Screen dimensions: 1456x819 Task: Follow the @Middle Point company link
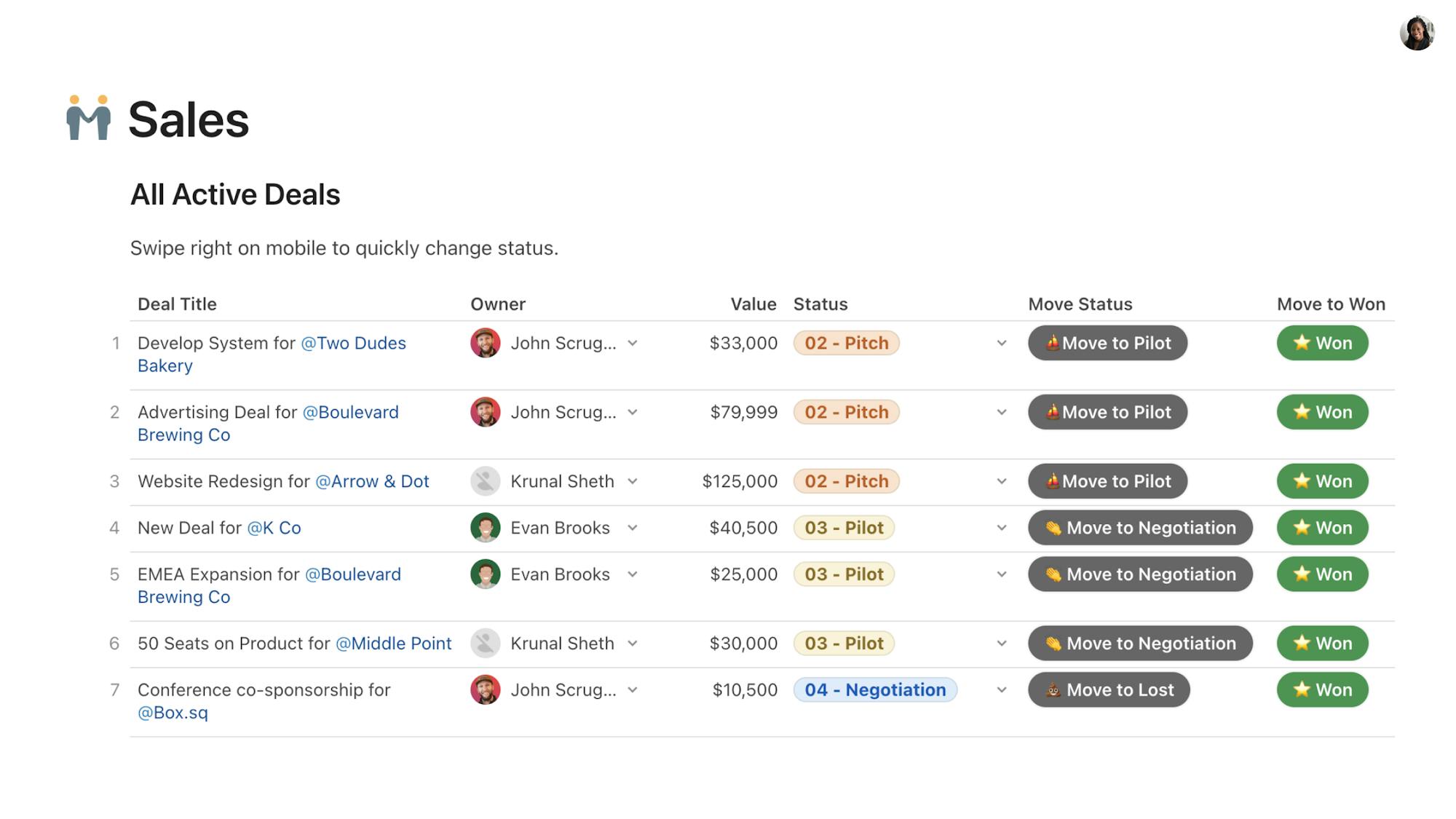click(x=393, y=644)
